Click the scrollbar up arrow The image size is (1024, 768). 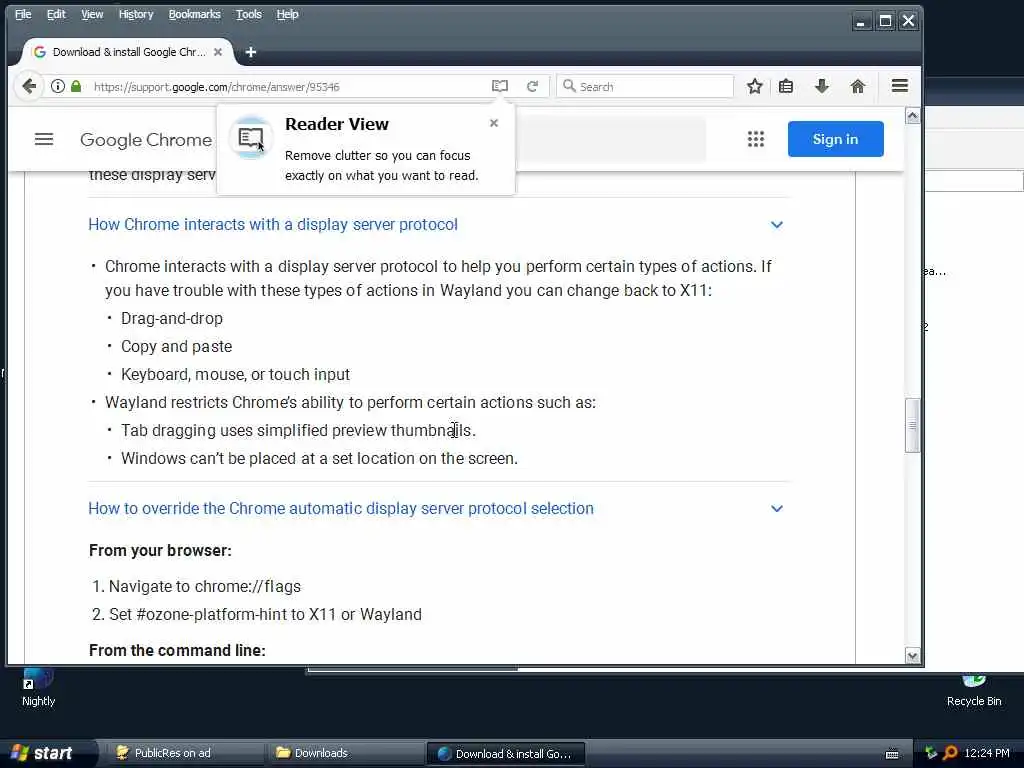tap(912, 116)
